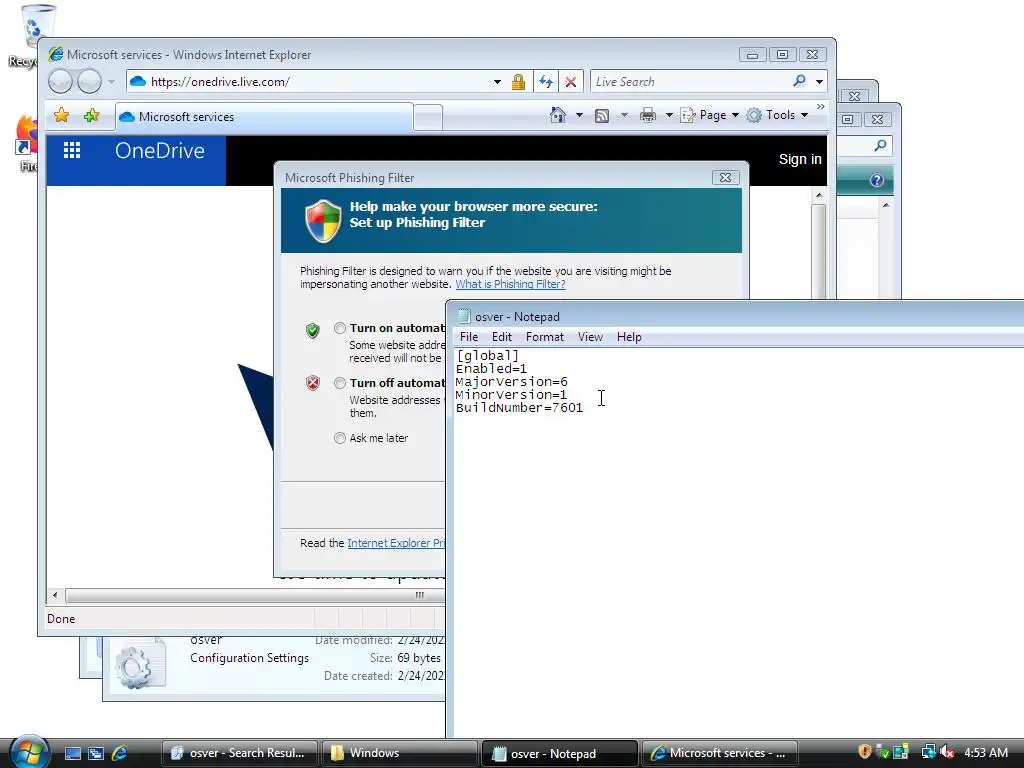
Task: Click the Add to Favorites icon
Action: click(x=91, y=116)
